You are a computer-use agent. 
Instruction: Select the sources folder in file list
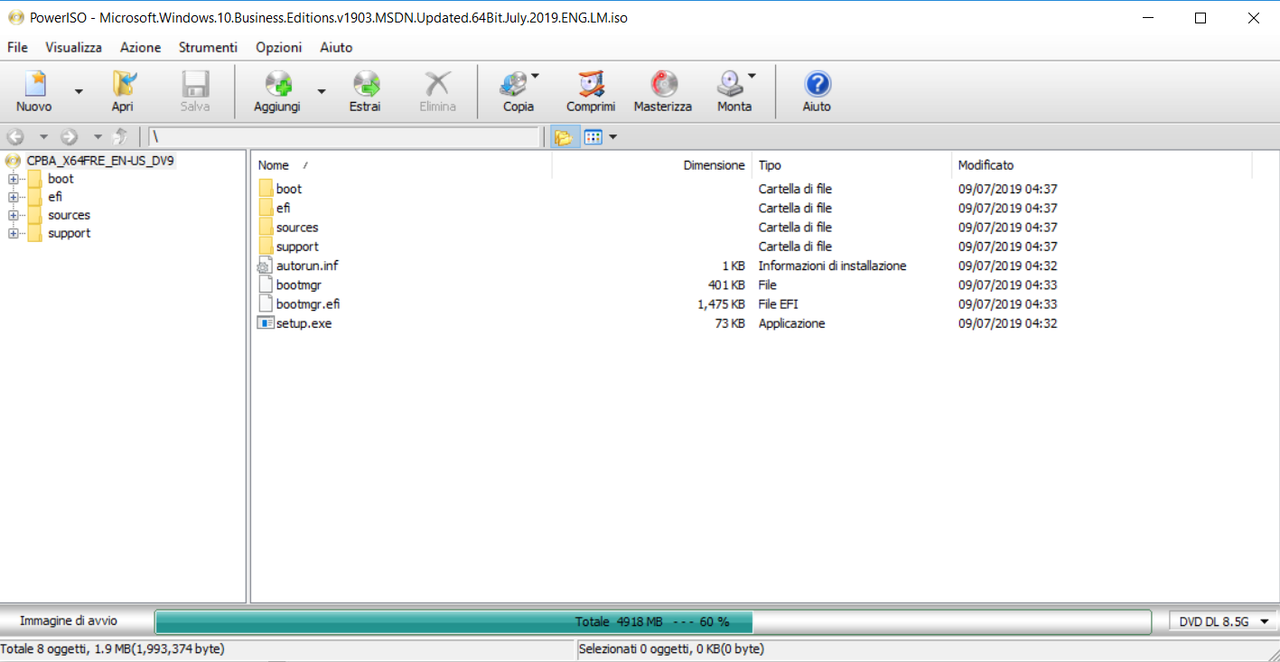pyautogui.click(x=297, y=227)
